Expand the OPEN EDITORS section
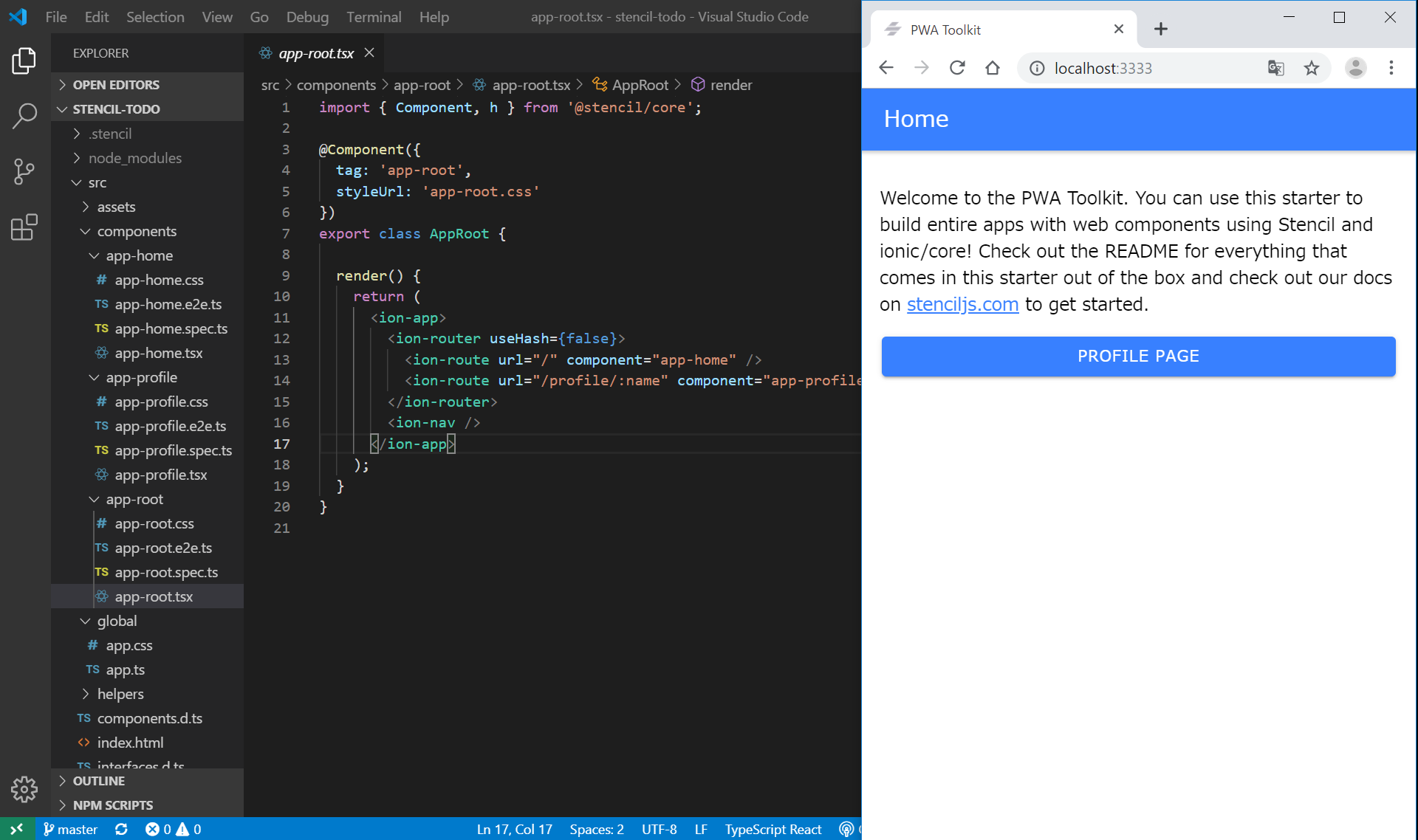 coord(148,84)
